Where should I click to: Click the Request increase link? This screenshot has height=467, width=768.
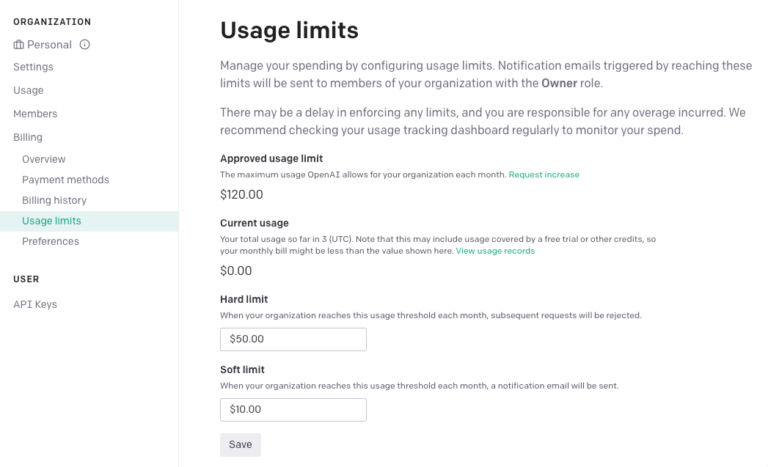point(544,175)
